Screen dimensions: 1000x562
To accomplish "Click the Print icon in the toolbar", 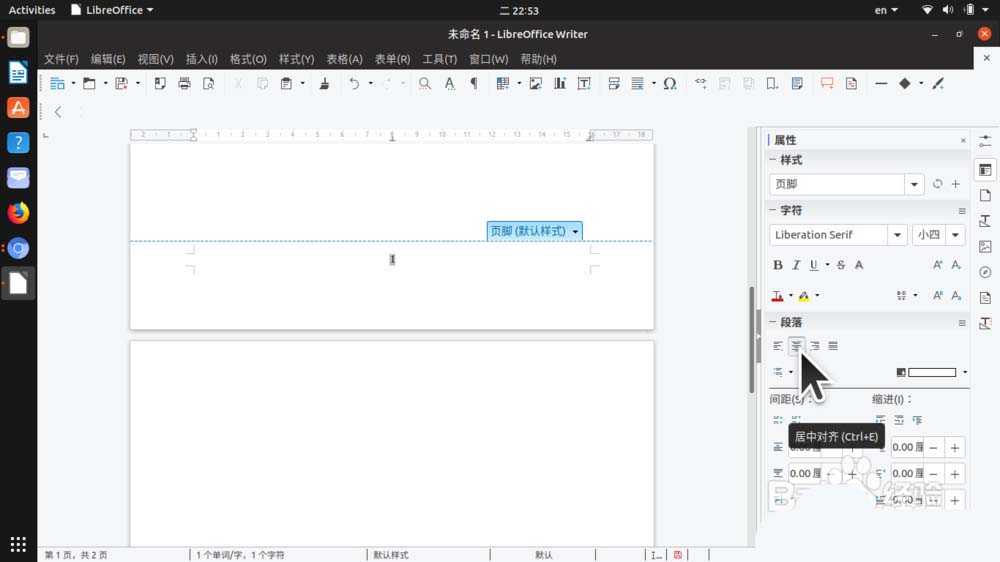I will pyautogui.click(x=184, y=84).
